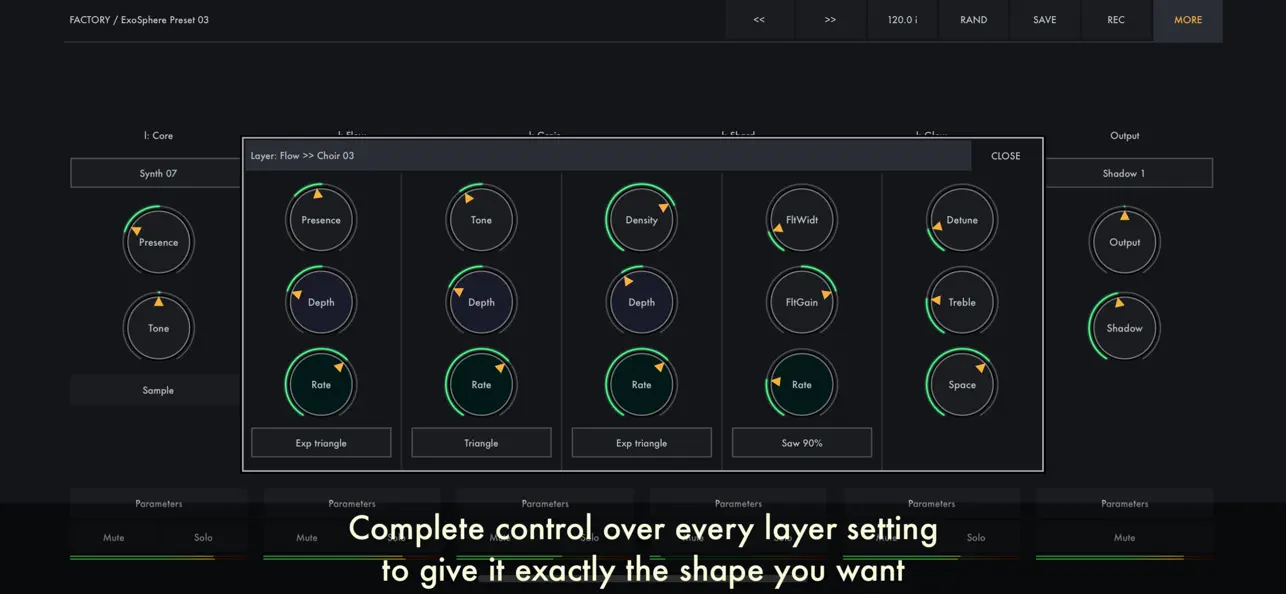Adjust the Treble knob
Screen dimensions: 1286x594
pyautogui.click(x=961, y=301)
